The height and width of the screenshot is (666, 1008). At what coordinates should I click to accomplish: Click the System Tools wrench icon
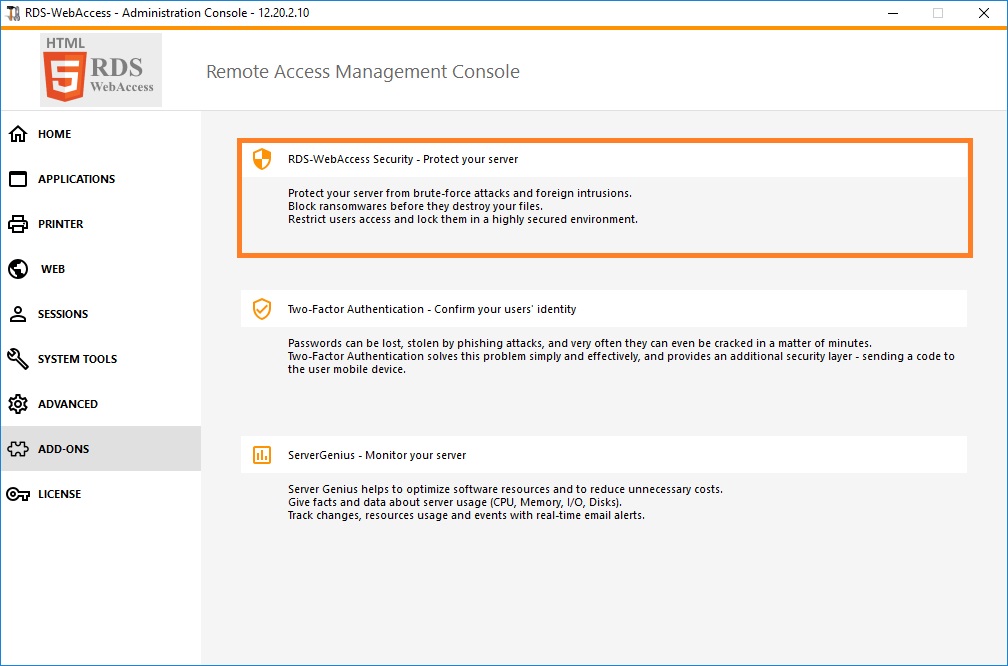[x=18, y=359]
